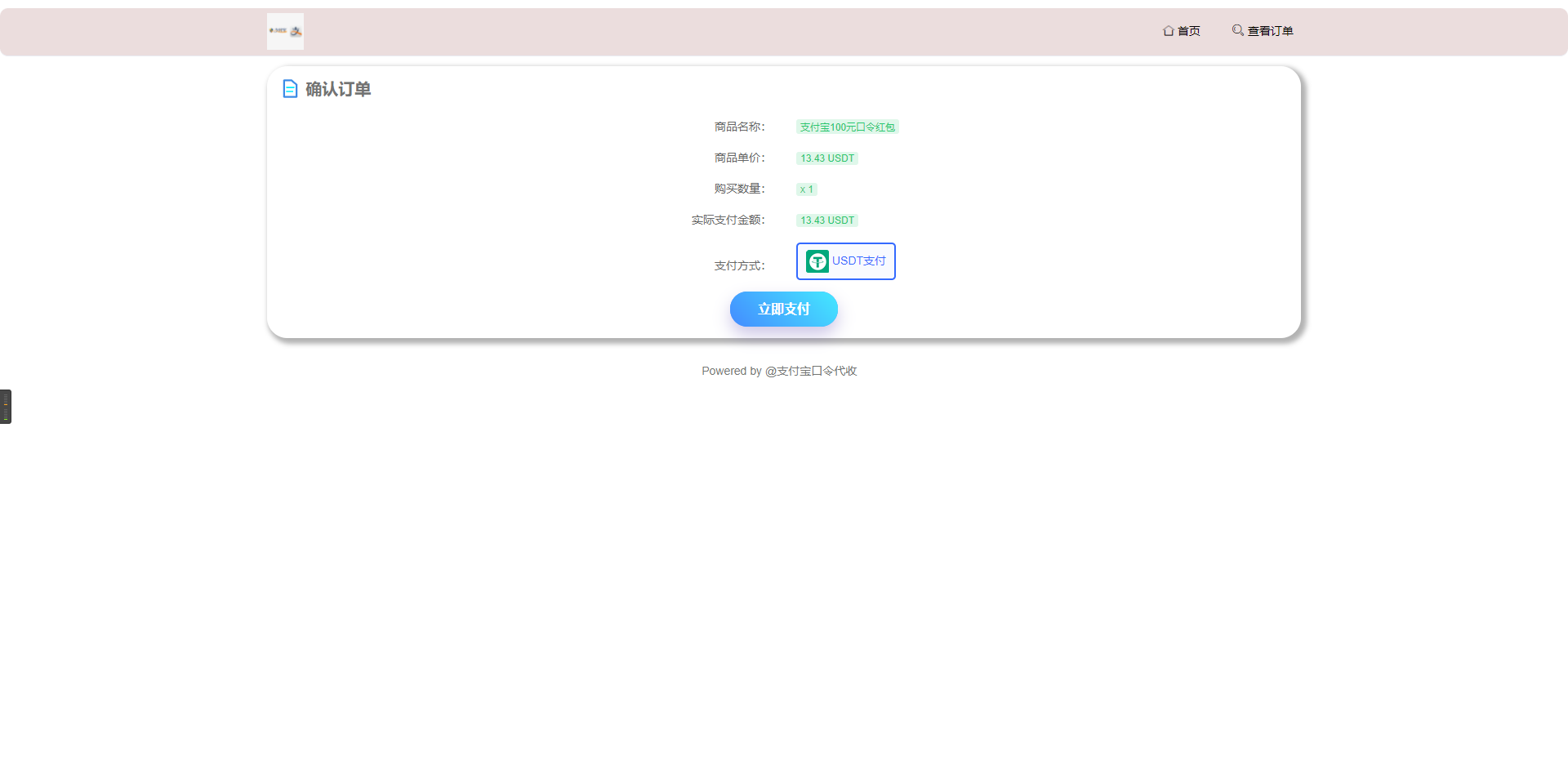
Task: Click the home icon beside 首页
Action: 1169,31
